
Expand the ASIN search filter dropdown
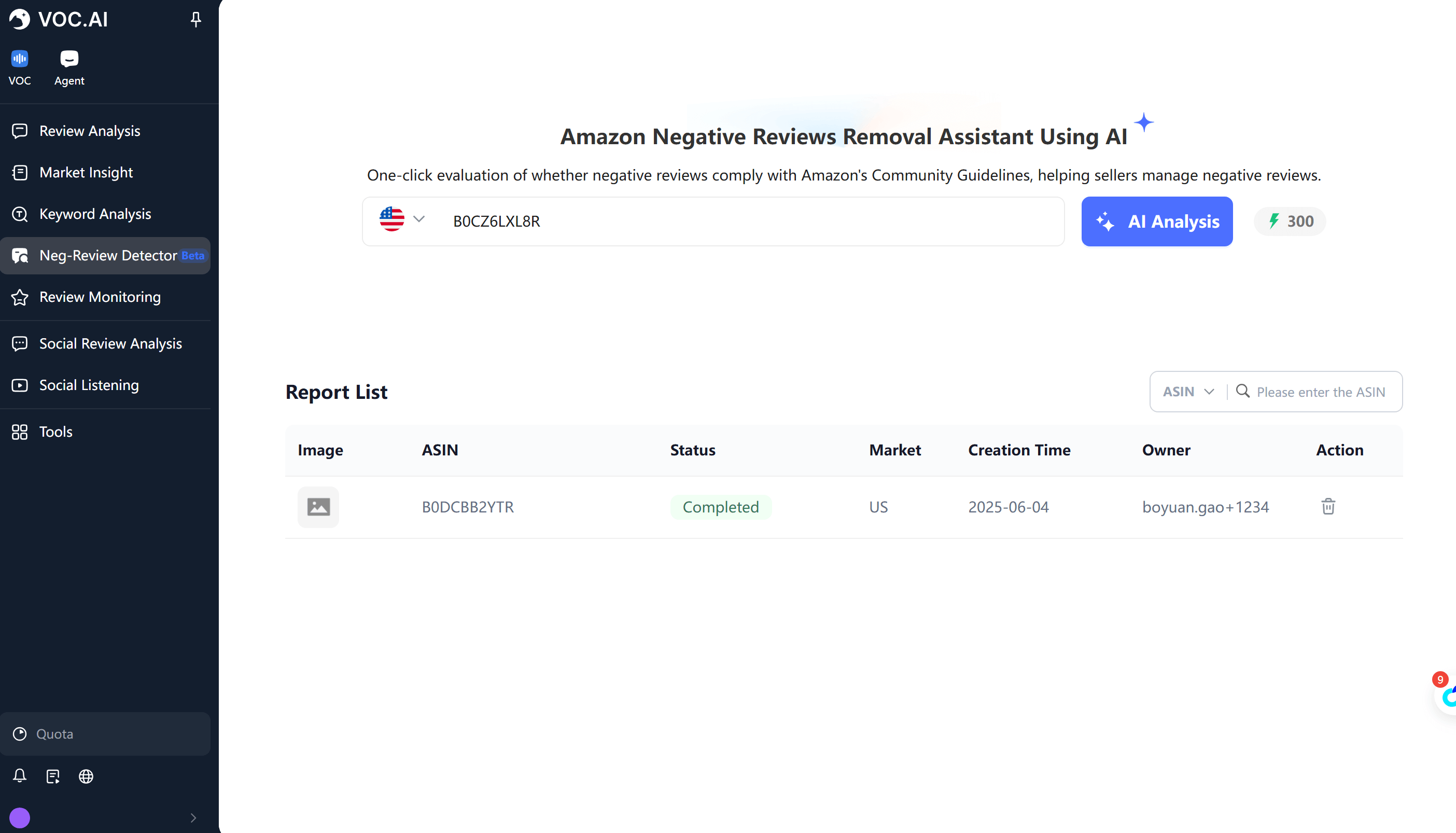pyautogui.click(x=1188, y=392)
